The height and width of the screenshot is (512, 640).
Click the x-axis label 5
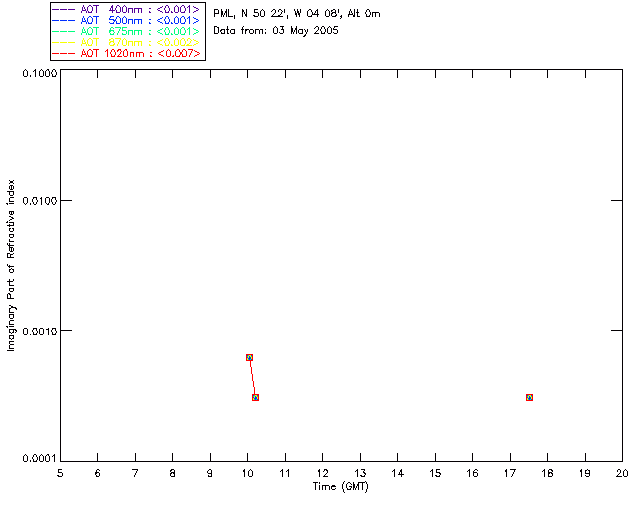(60, 473)
